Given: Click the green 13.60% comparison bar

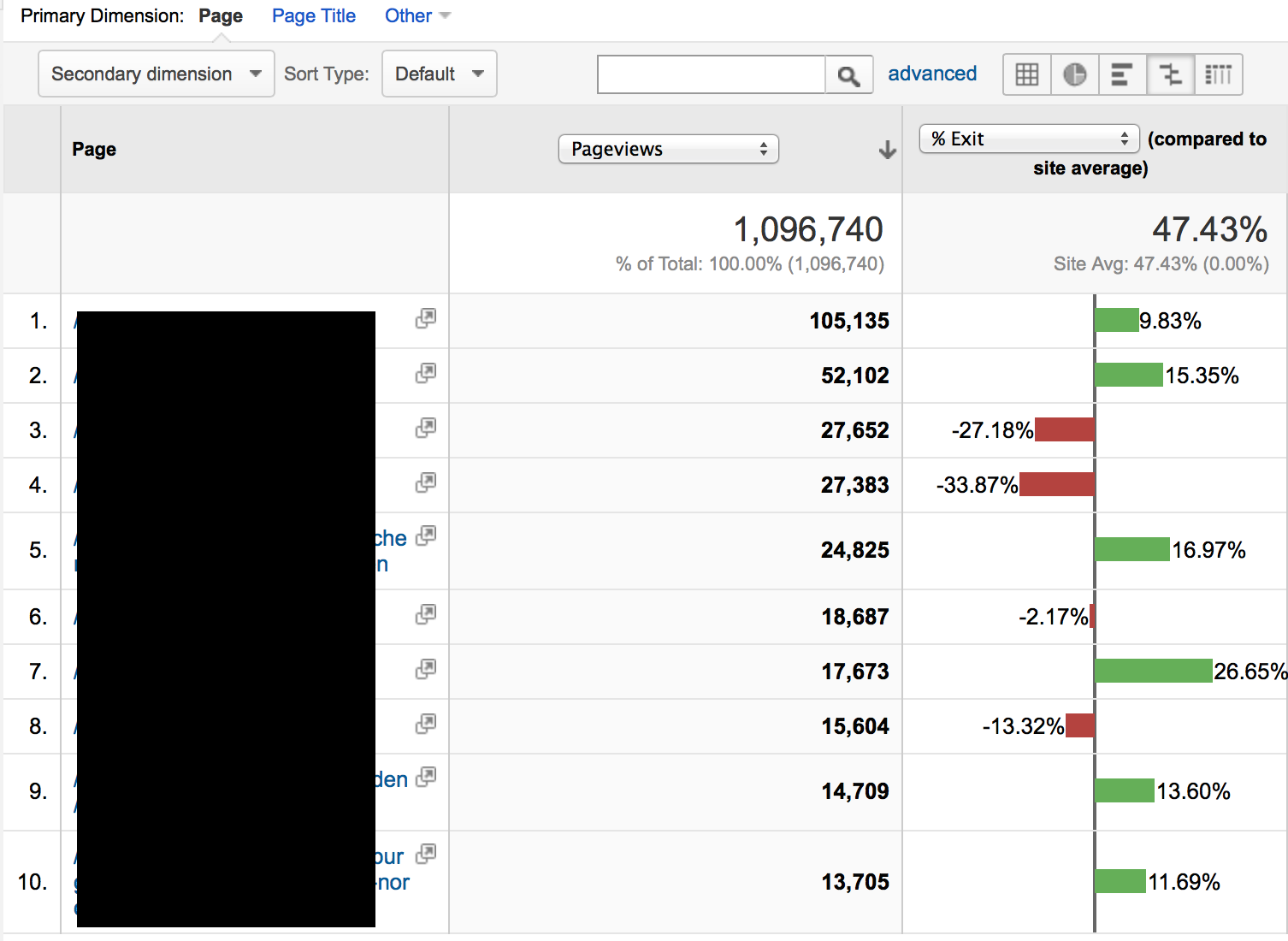Looking at the screenshot, I should click(1125, 790).
